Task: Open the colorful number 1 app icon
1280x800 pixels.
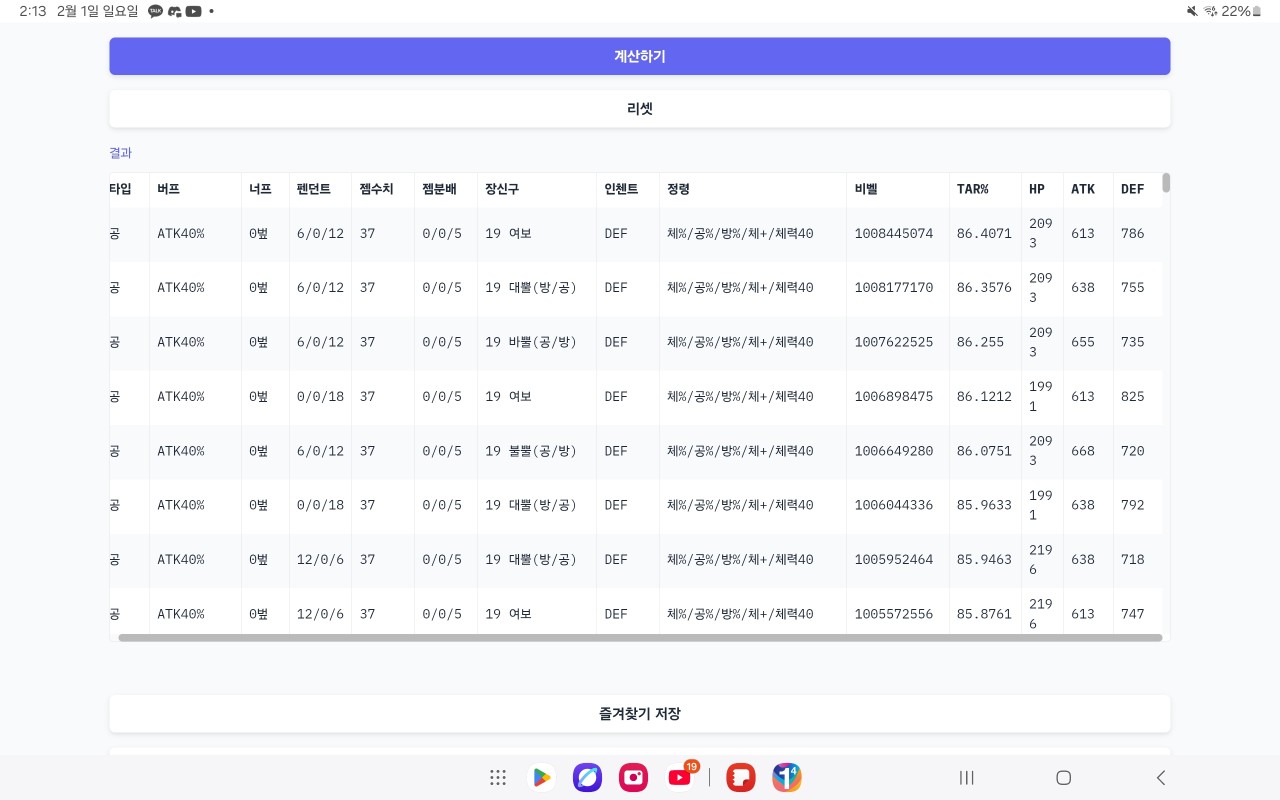Action: (787, 777)
